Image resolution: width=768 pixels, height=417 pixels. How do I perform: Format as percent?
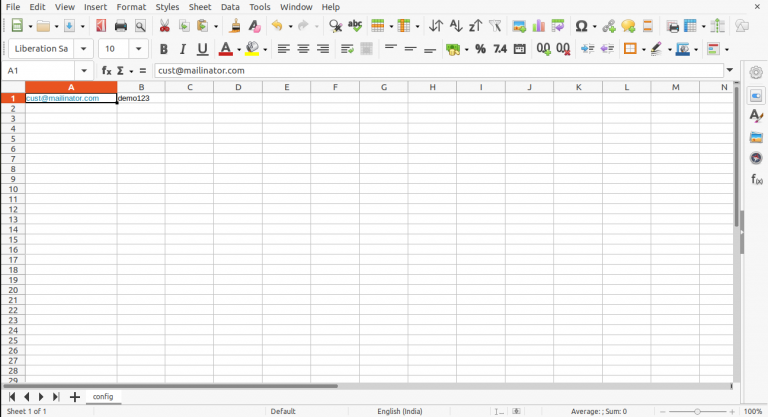click(480, 49)
